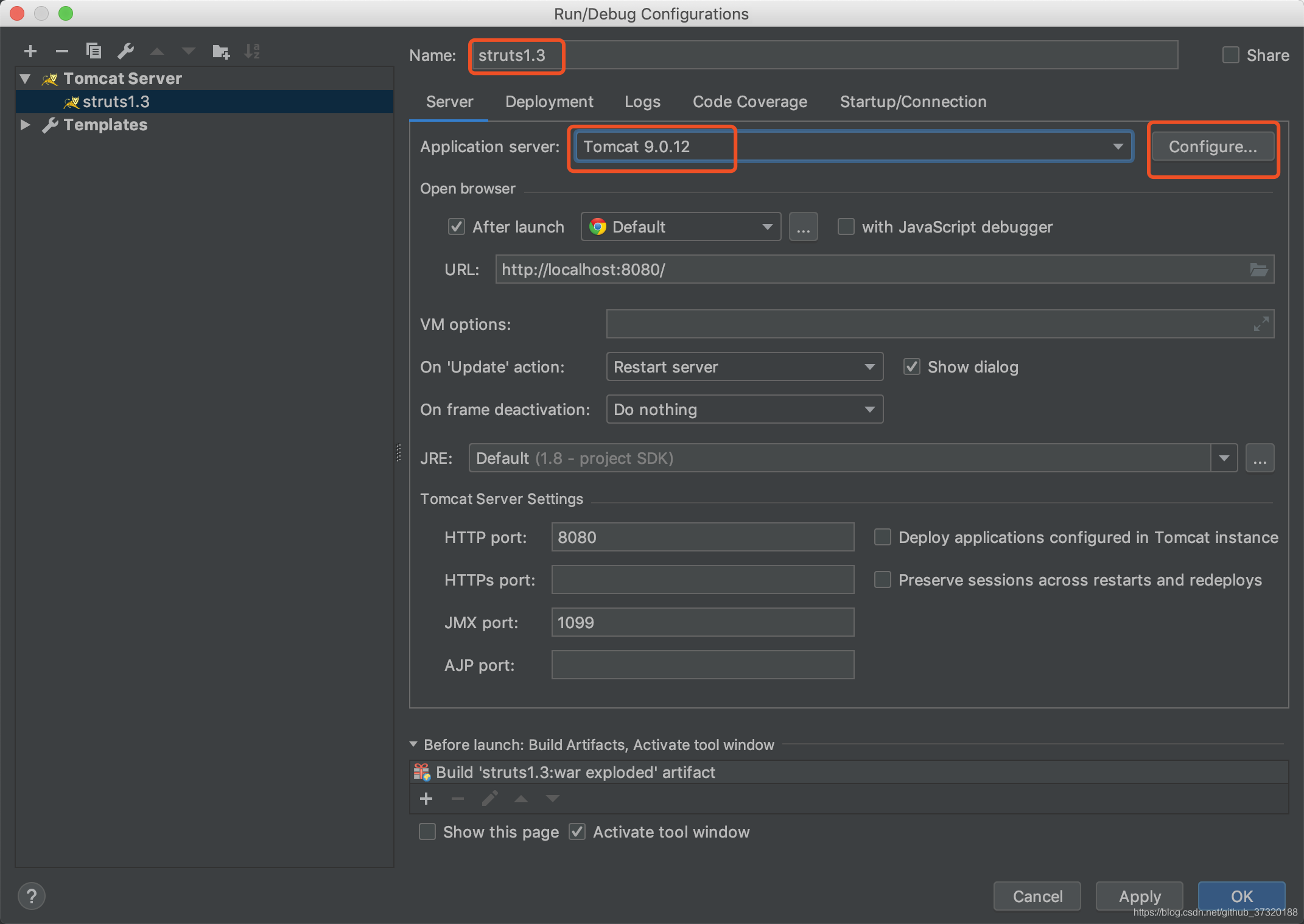Click the Configure... button
This screenshot has width=1304, height=924.
(x=1213, y=147)
